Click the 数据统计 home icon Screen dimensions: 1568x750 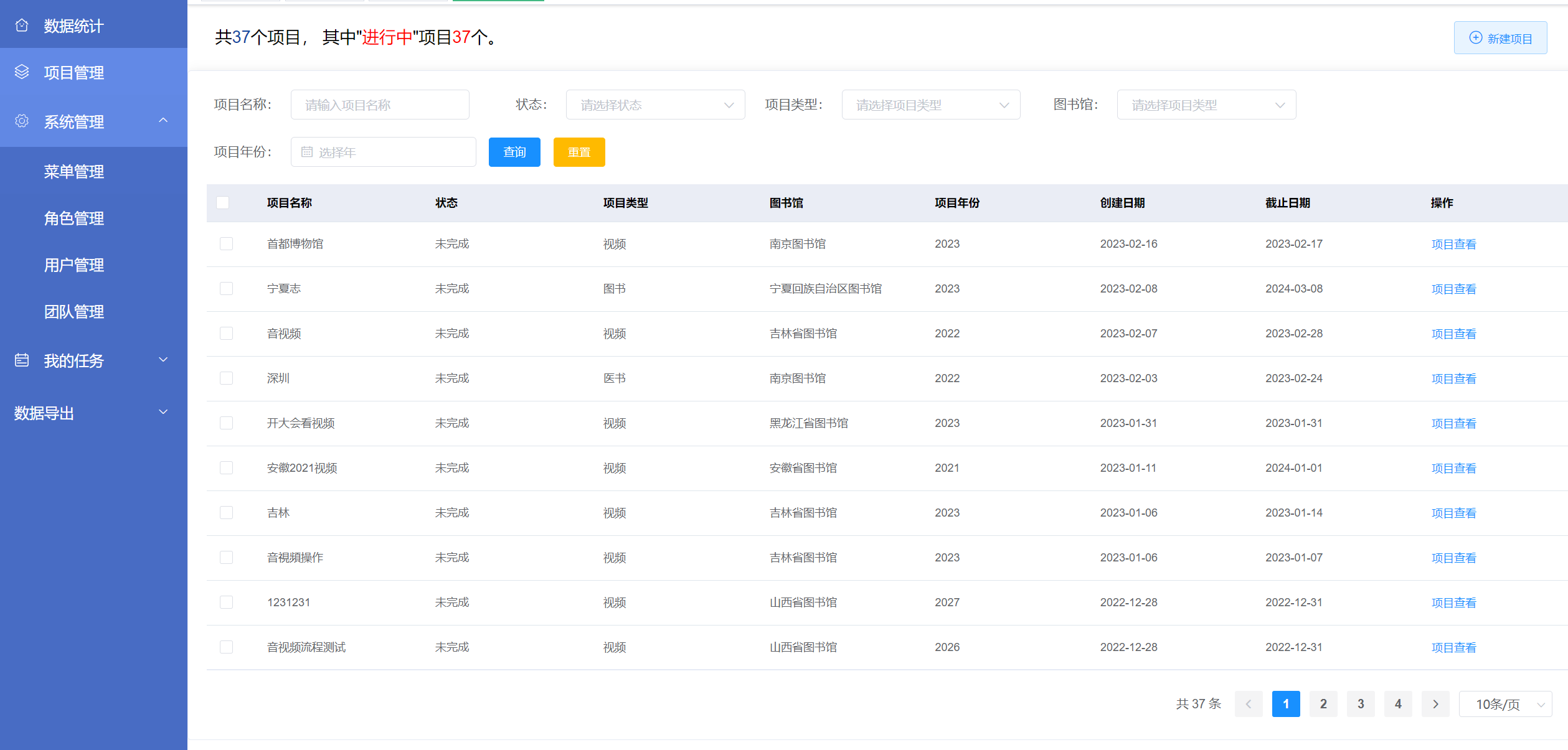point(22,25)
